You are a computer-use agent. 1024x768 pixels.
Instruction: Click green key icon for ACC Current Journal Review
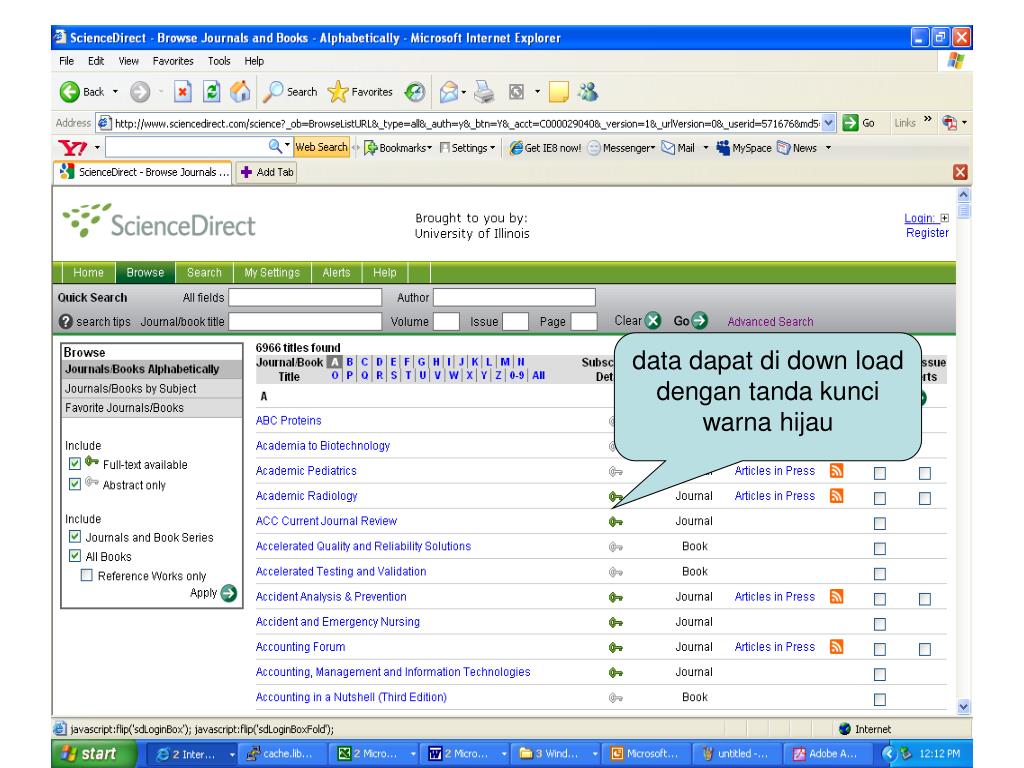[x=615, y=521]
